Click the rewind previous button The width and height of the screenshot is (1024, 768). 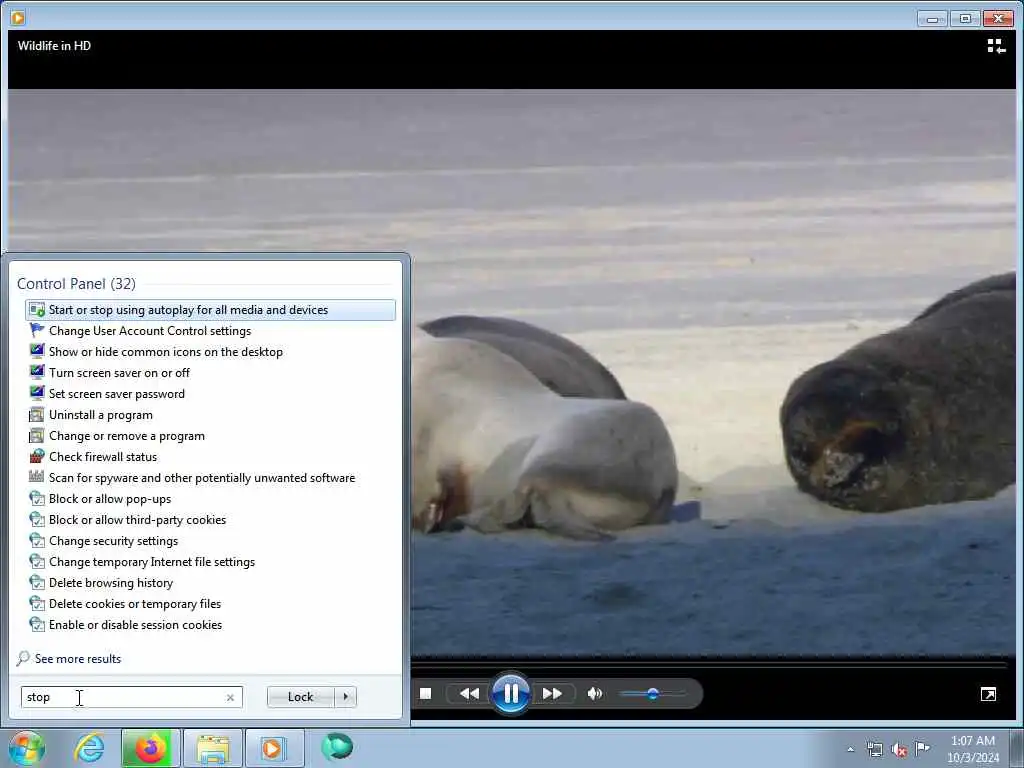tap(469, 694)
